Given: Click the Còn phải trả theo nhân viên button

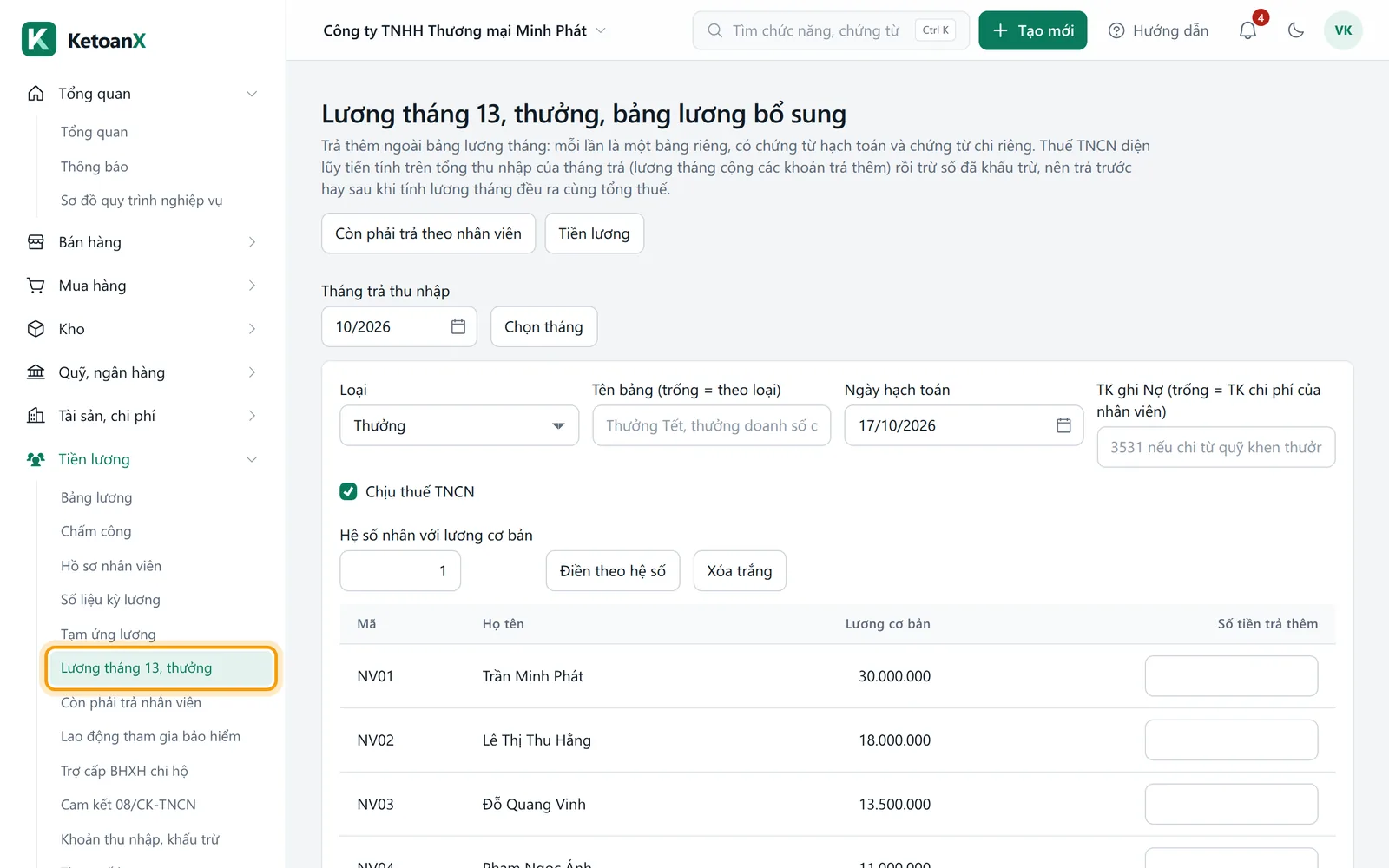Looking at the screenshot, I should (x=429, y=233).
